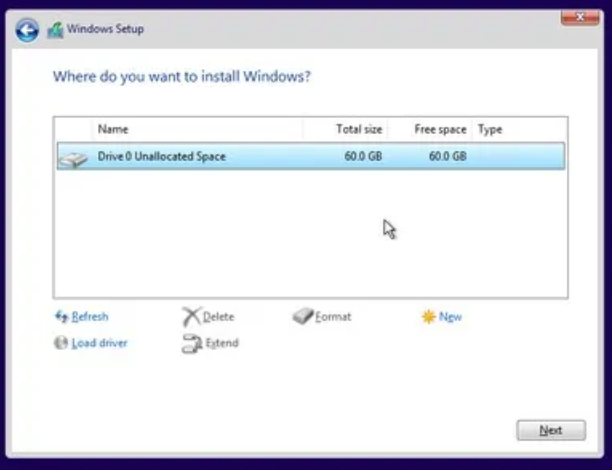
Task: Choose the Extend partition option
Action: [x=222, y=343]
